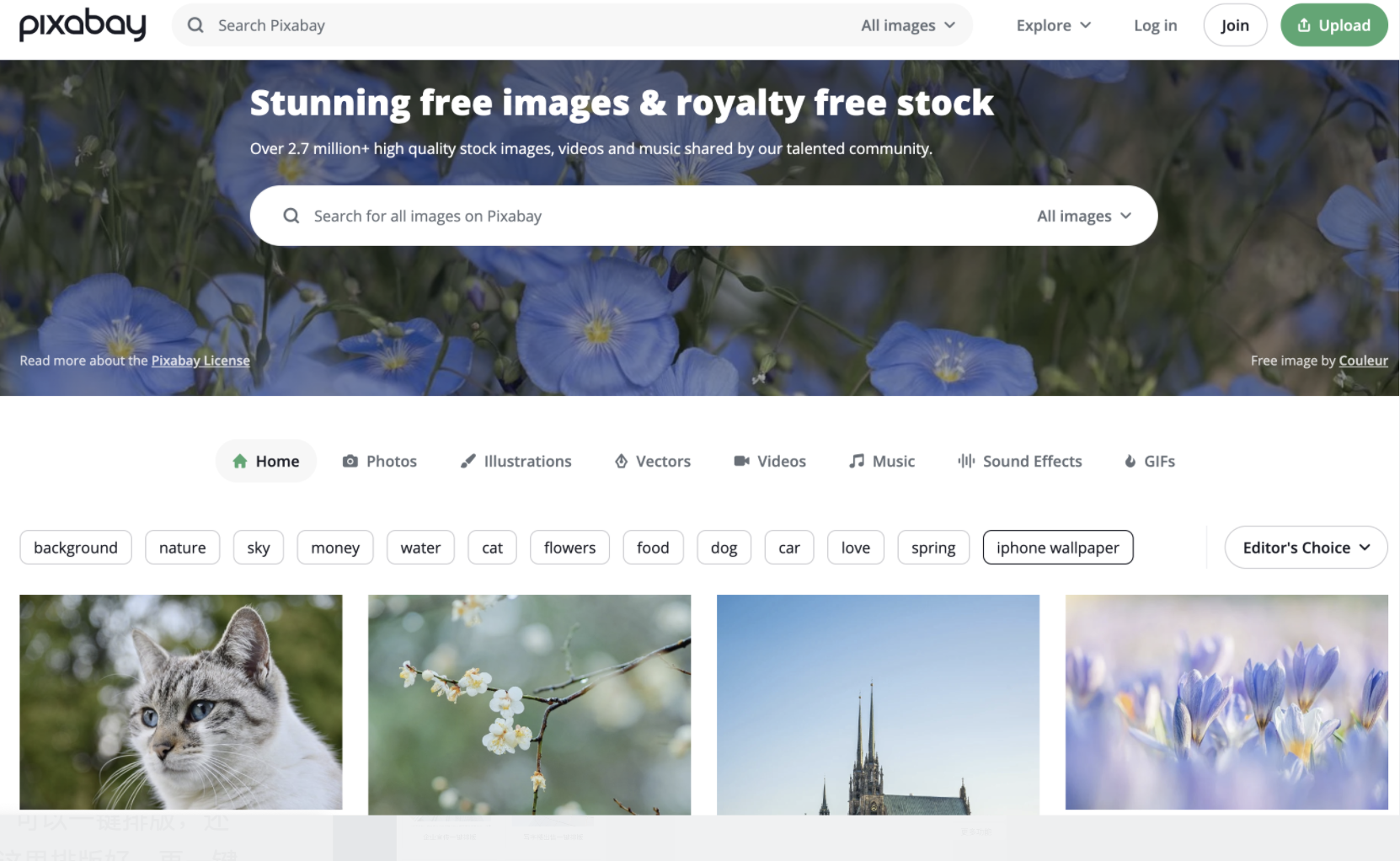
Task: Select the Photos camera icon
Action: [x=350, y=461]
